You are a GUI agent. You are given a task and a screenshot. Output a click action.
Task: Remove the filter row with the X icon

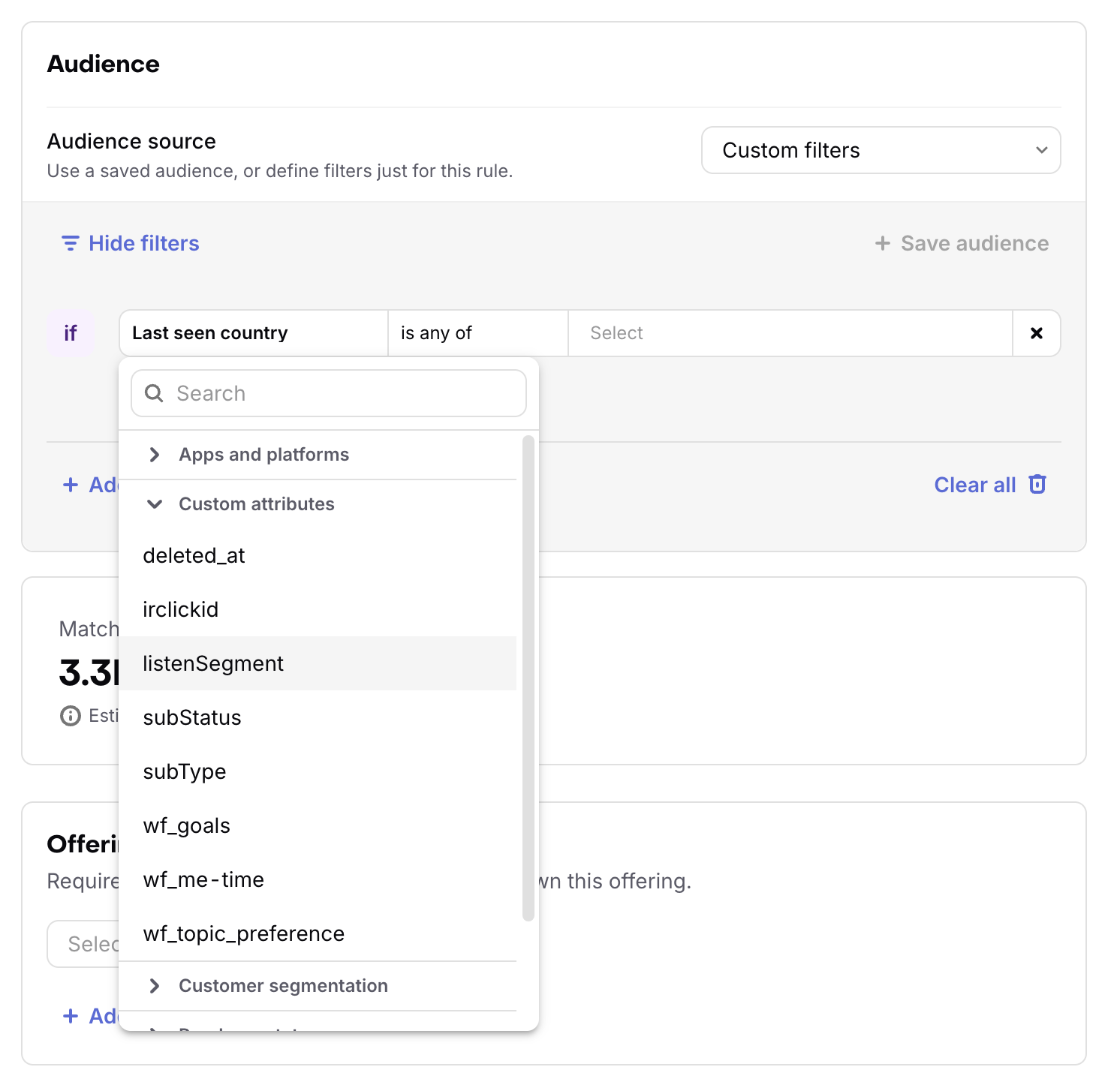coord(1037,333)
